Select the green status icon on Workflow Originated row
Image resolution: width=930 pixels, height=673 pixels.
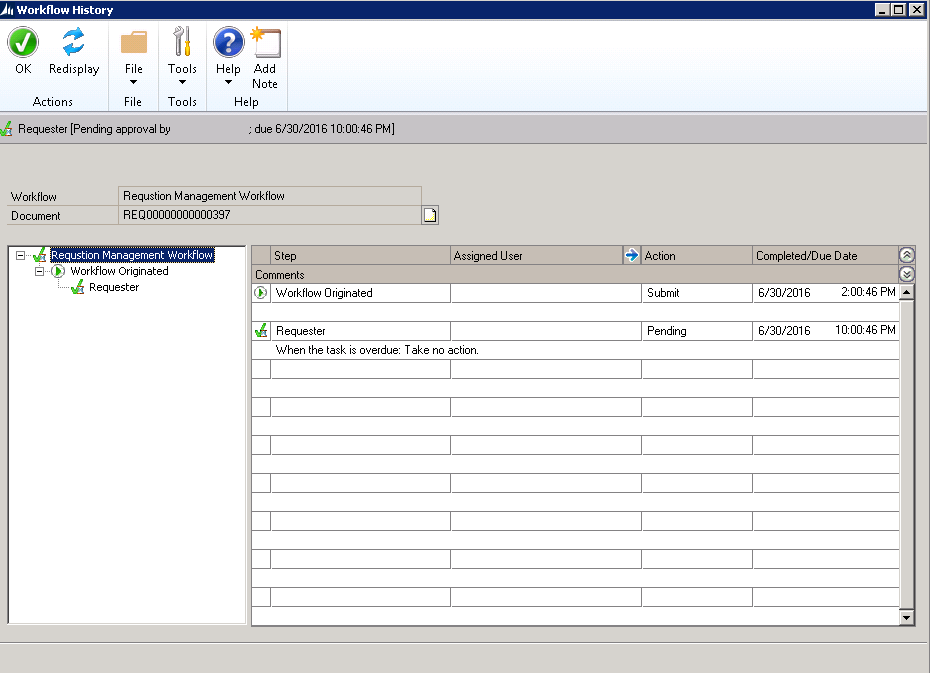263,292
